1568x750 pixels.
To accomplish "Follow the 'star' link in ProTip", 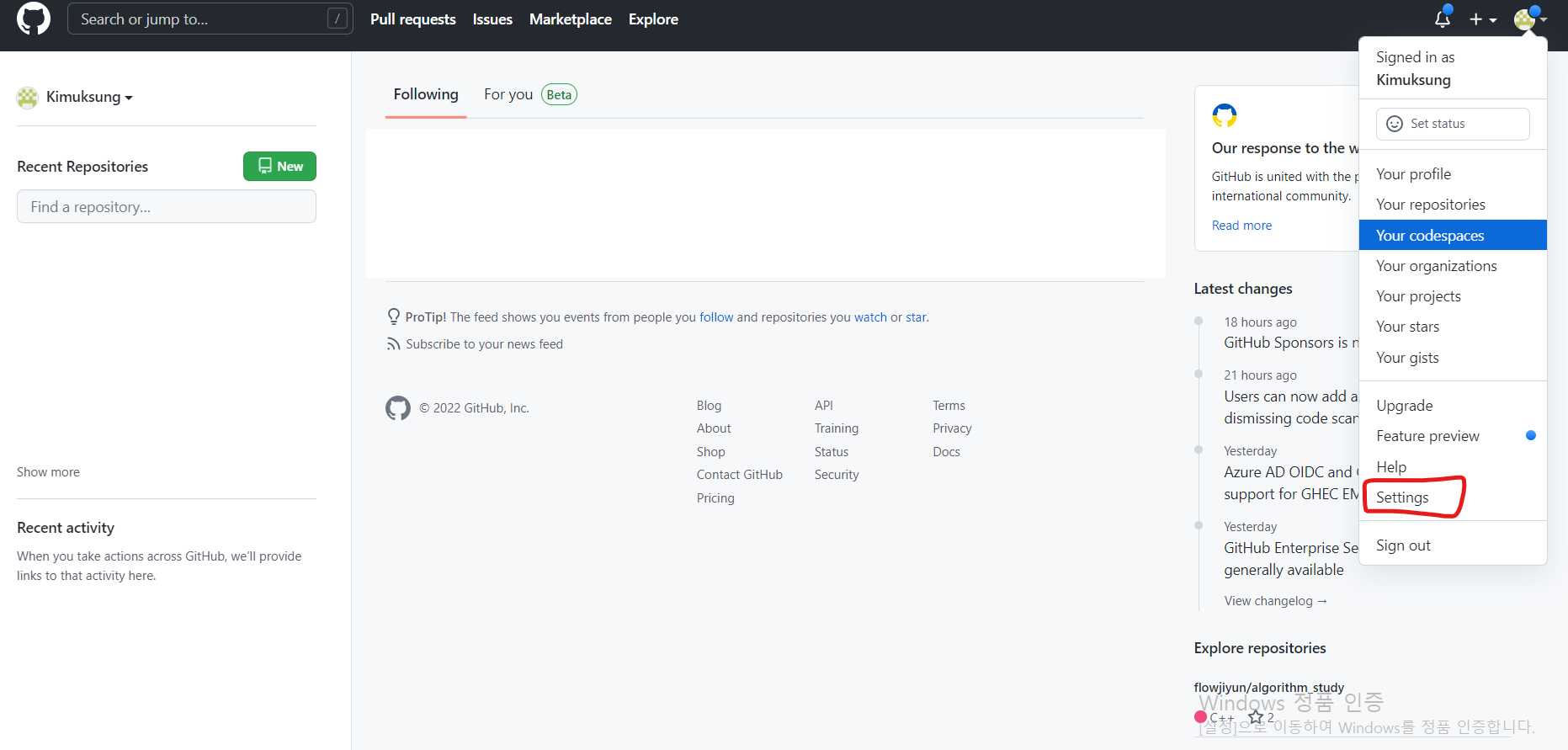I will pos(916,317).
